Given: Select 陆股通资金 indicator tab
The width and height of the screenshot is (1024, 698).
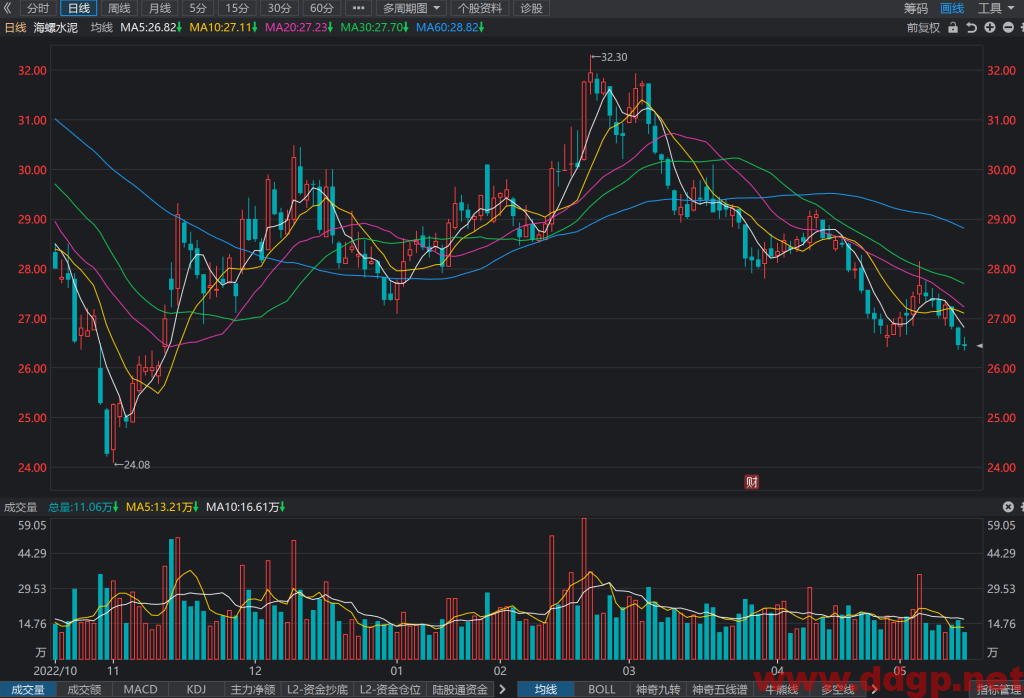Looking at the screenshot, I should [460, 690].
